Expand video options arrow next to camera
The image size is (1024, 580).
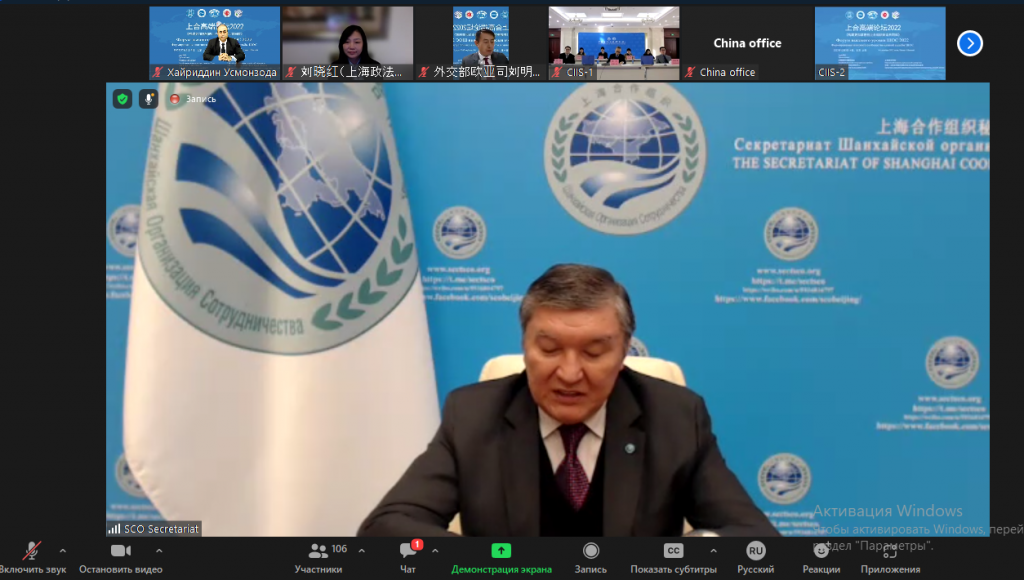[159, 551]
